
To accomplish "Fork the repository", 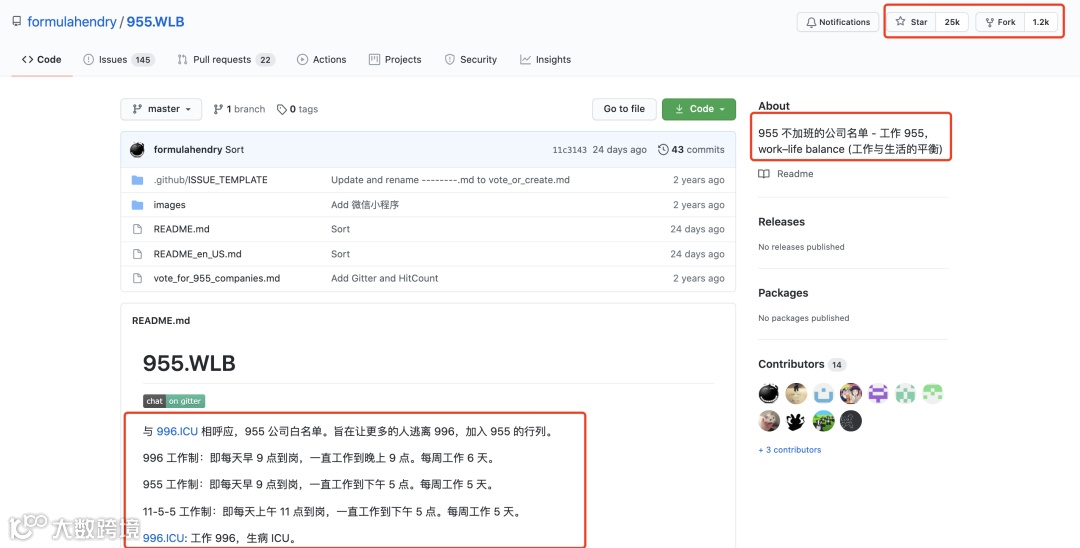I will [x=1000, y=22].
